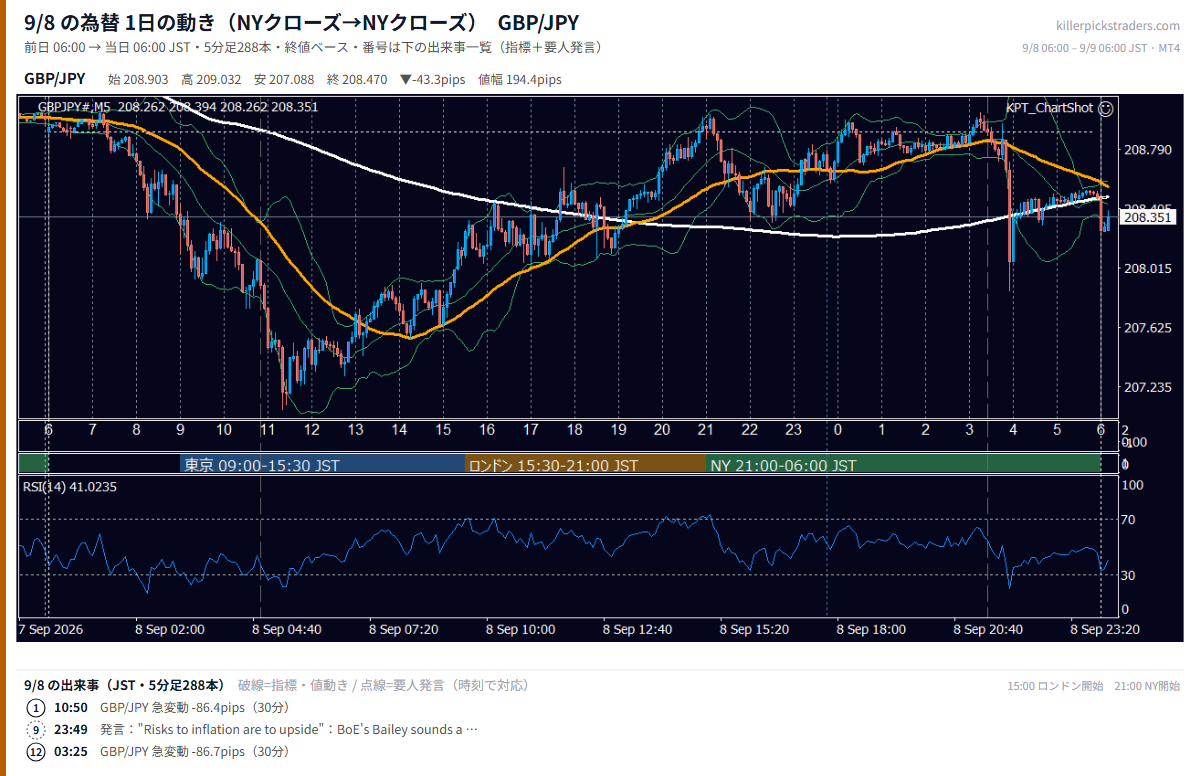Click the '9/8 の出来事' events header
The width and height of the screenshot is (1200, 776).
tap(125, 685)
